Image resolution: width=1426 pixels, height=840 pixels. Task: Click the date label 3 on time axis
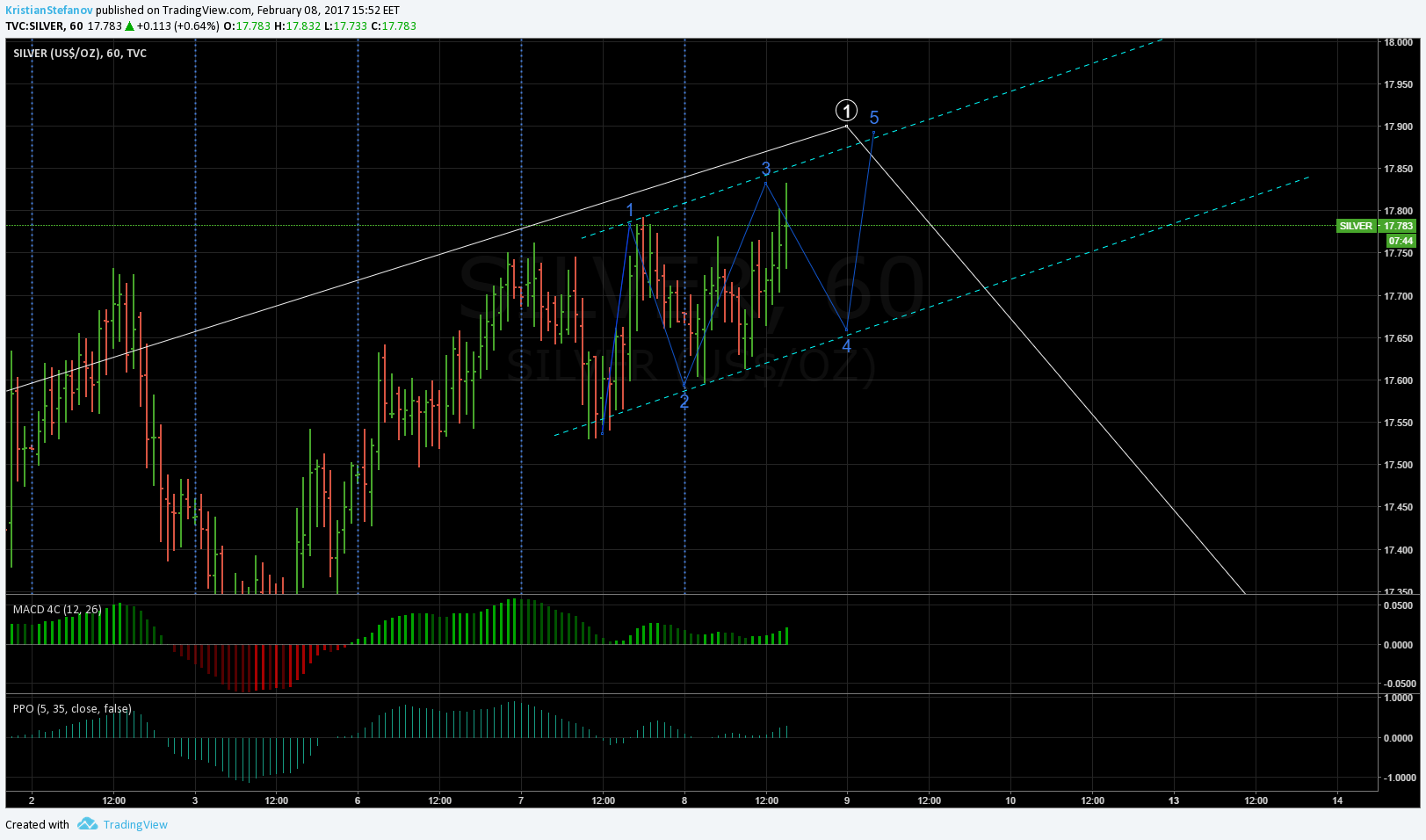[195, 800]
